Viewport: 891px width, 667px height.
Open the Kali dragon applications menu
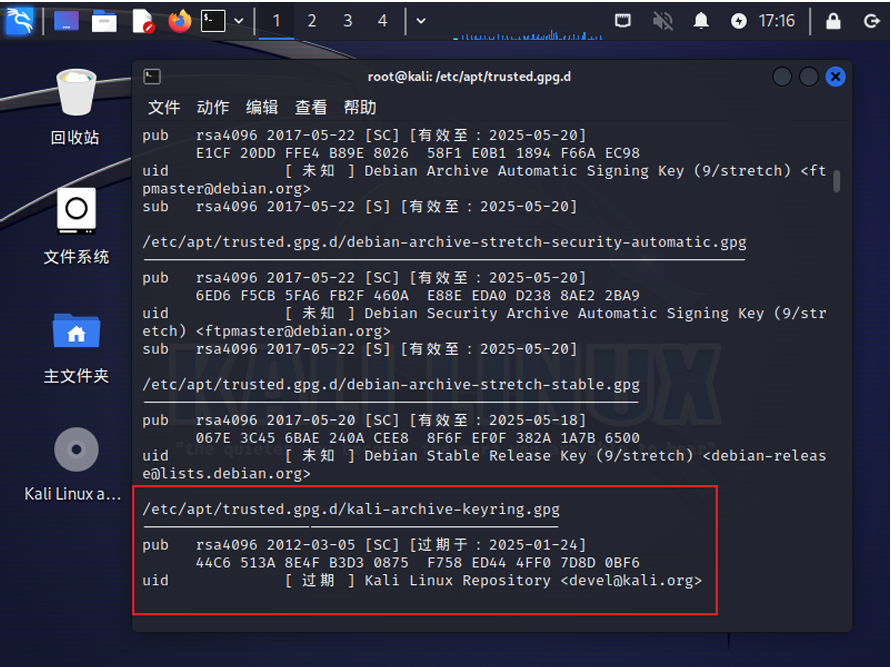[19, 20]
